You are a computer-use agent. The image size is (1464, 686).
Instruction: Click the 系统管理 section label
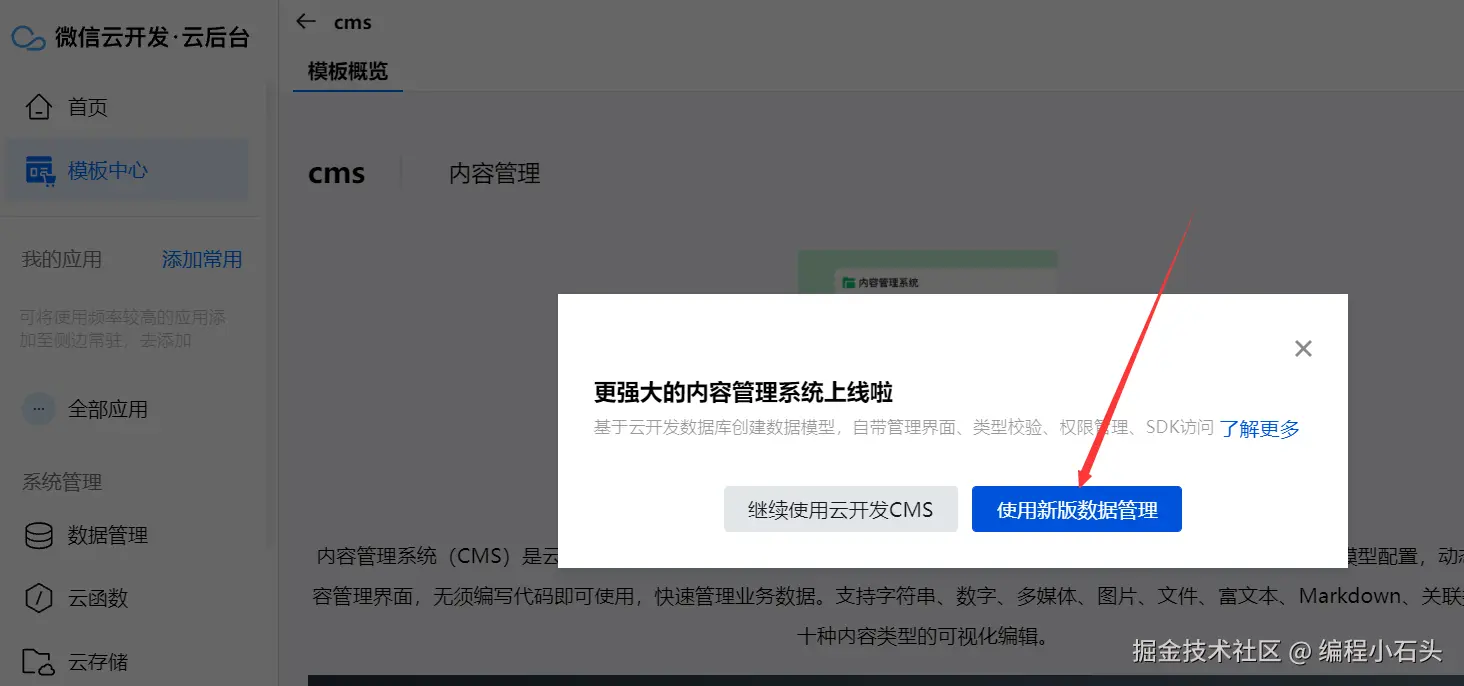pos(62,482)
